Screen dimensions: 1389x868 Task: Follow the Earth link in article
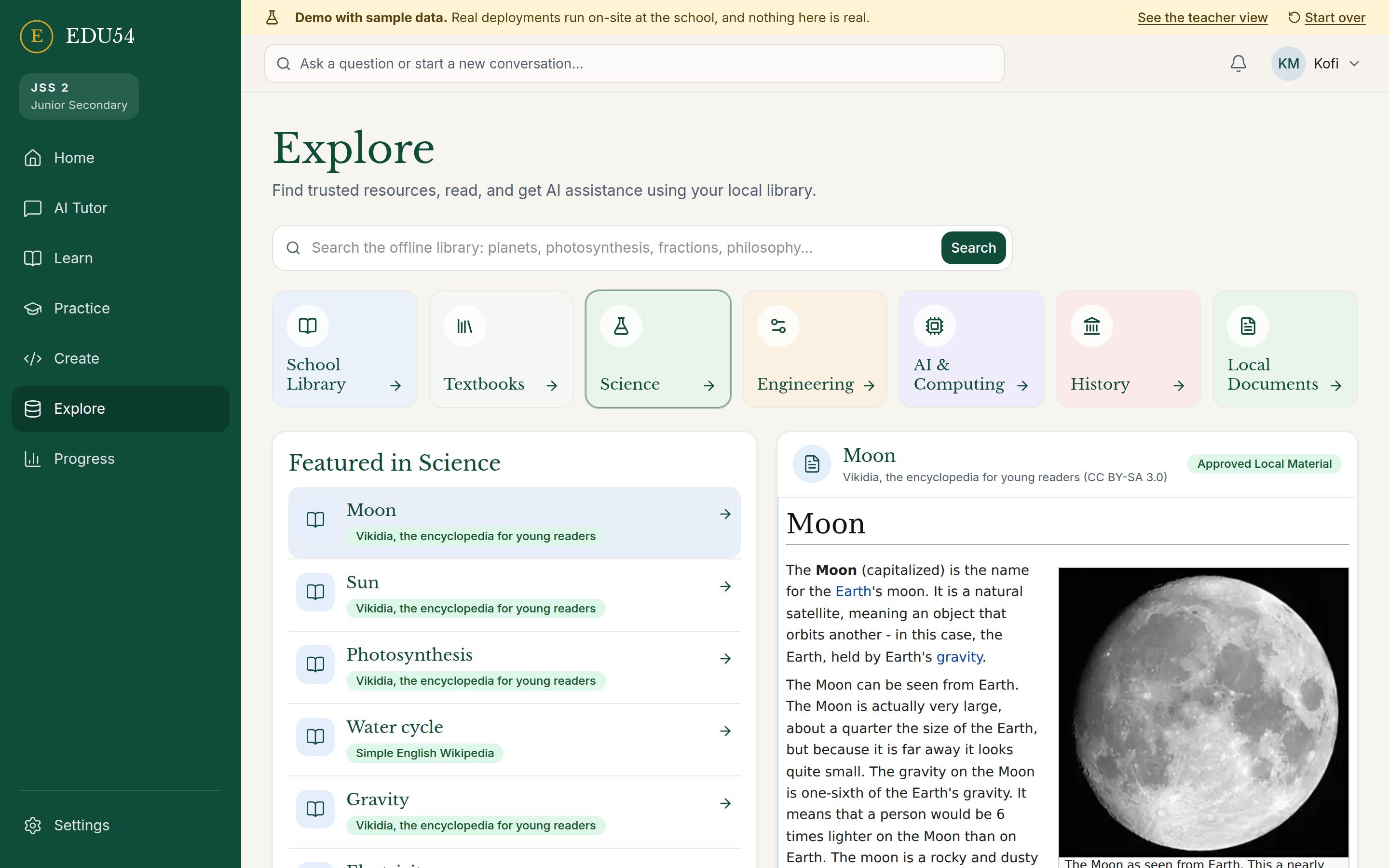pos(853,591)
